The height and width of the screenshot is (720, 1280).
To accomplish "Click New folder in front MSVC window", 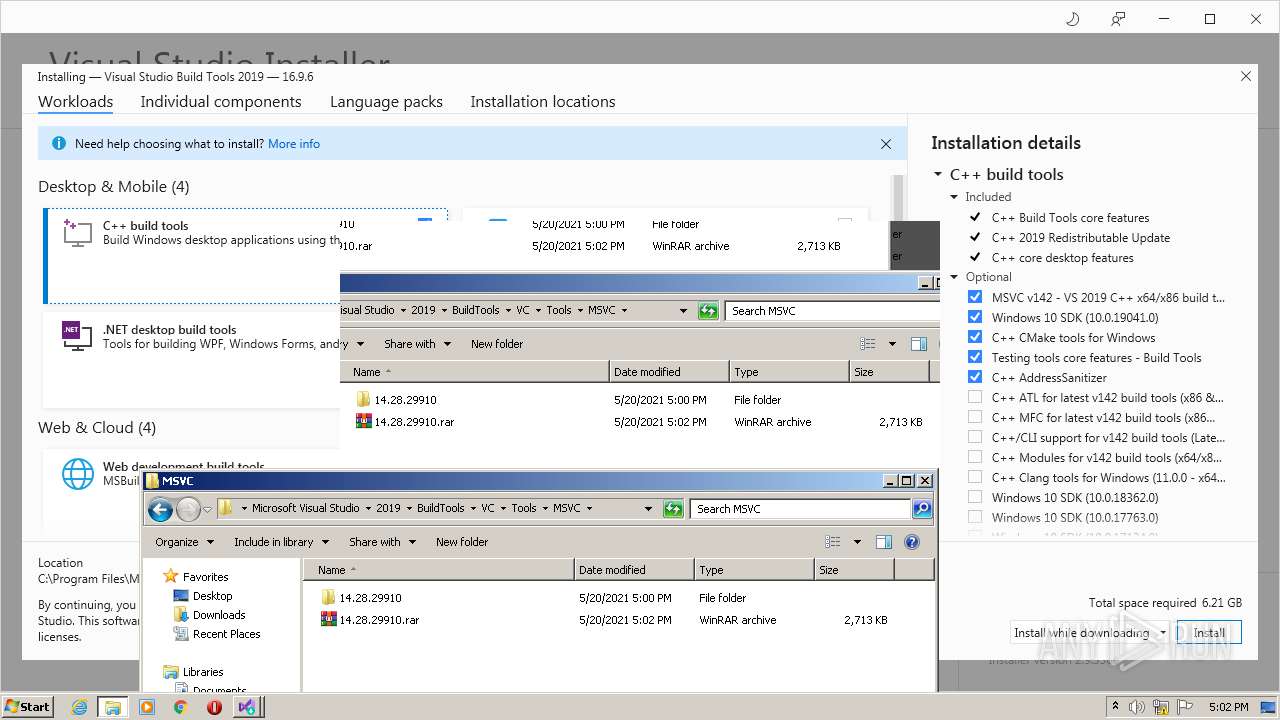I will point(462,542).
